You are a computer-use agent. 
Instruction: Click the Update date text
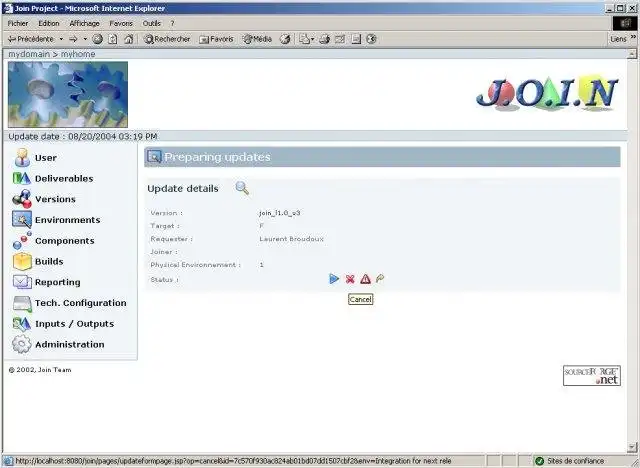[x=83, y=137]
